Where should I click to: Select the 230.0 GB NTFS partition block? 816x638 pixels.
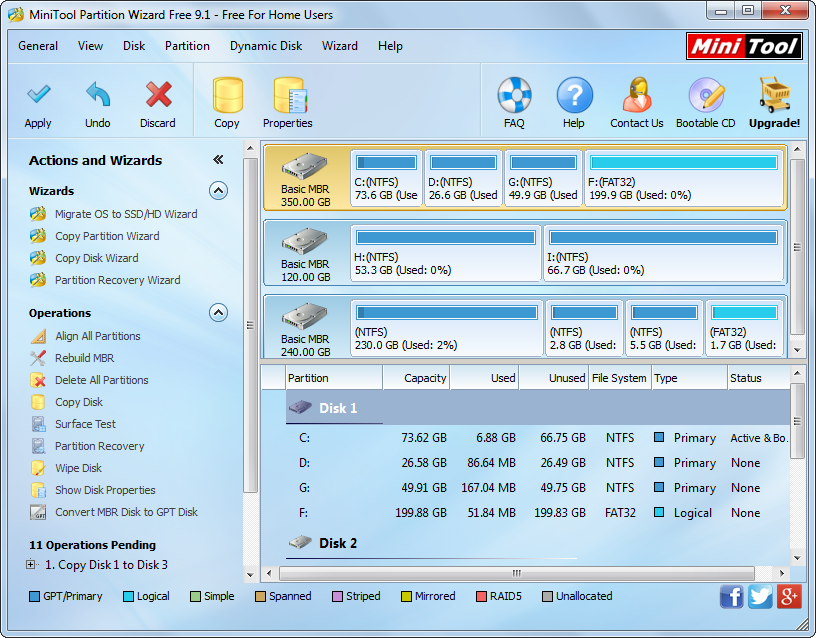click(447, 328)
